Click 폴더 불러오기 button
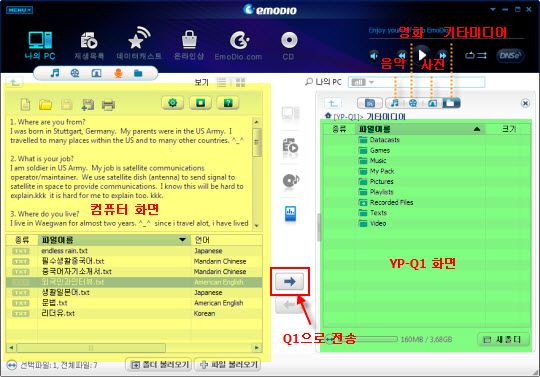The image size is (540, 377). 160,364
